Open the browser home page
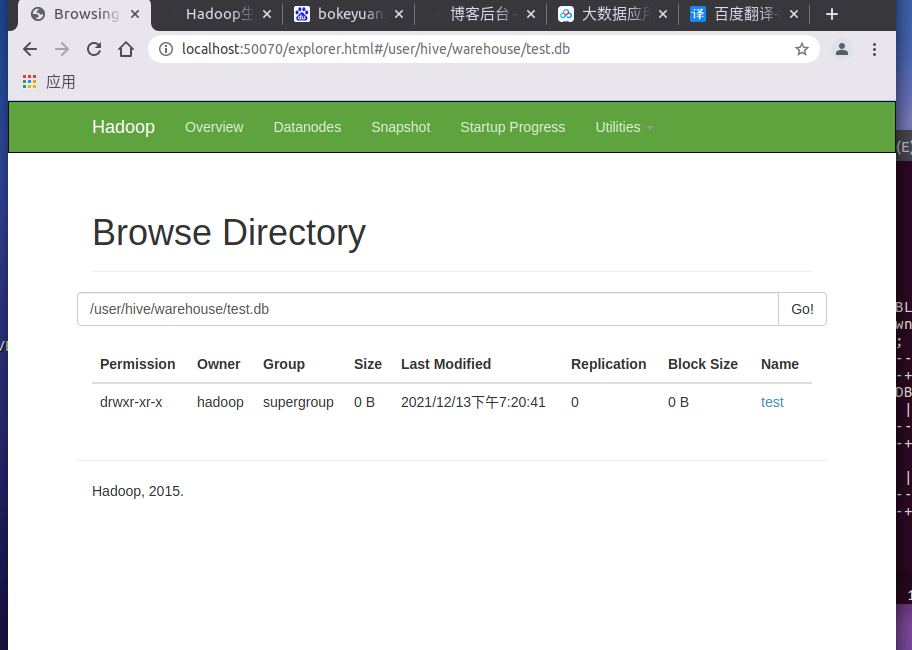 [x=126, y=49]
